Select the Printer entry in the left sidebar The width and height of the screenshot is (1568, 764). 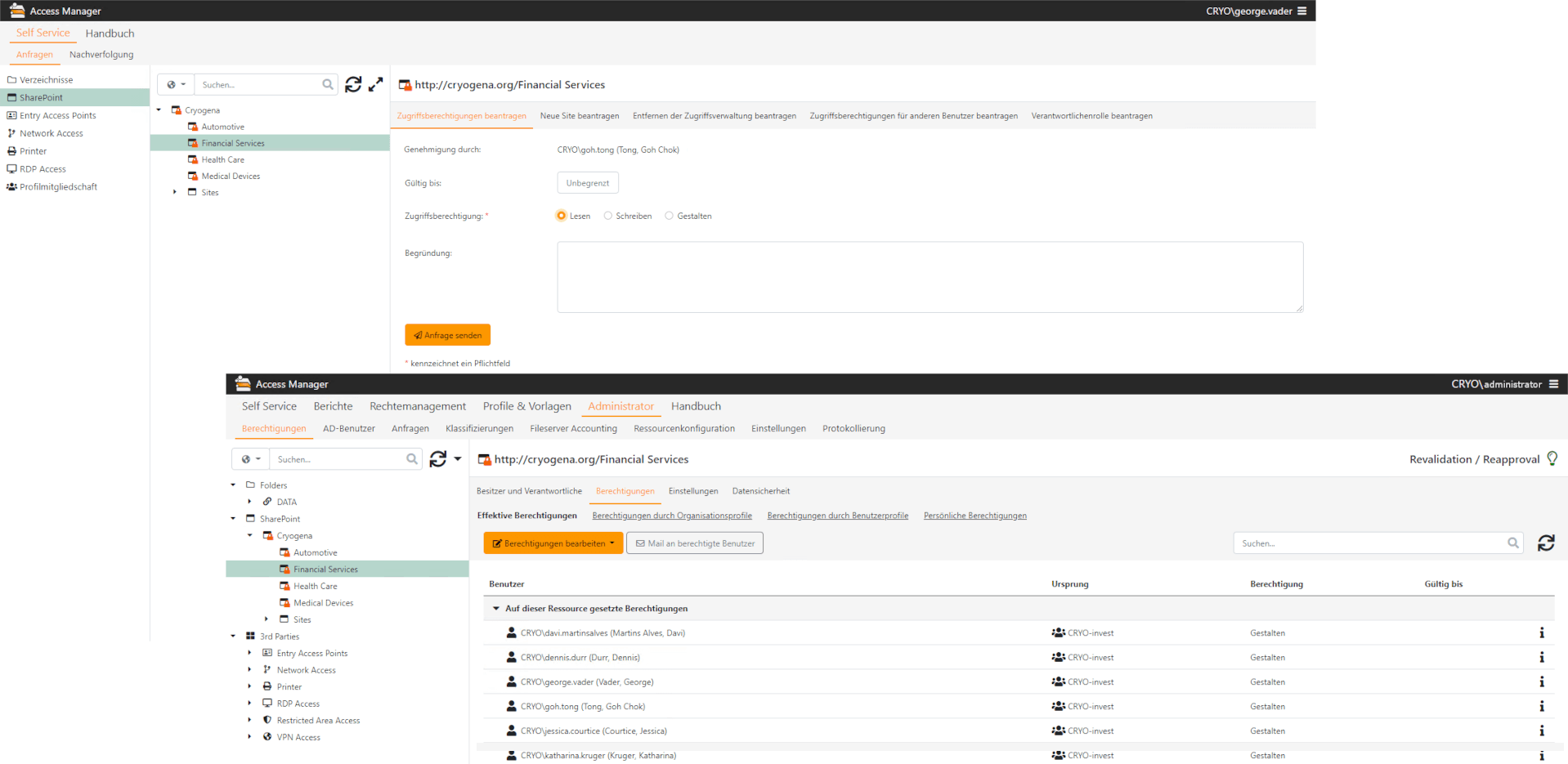32,150
